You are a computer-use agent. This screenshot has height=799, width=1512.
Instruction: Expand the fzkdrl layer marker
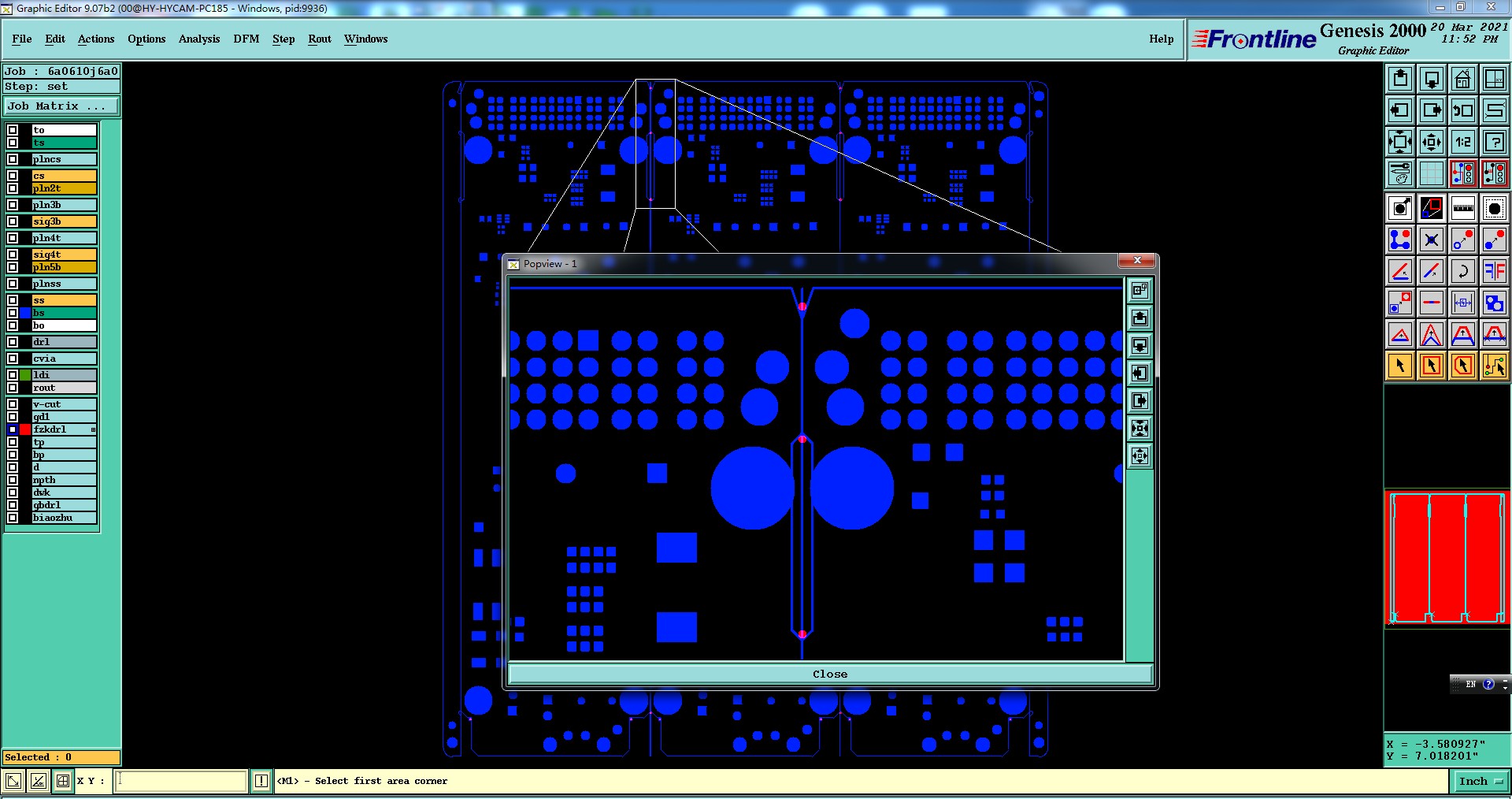[x=93, y=429]
